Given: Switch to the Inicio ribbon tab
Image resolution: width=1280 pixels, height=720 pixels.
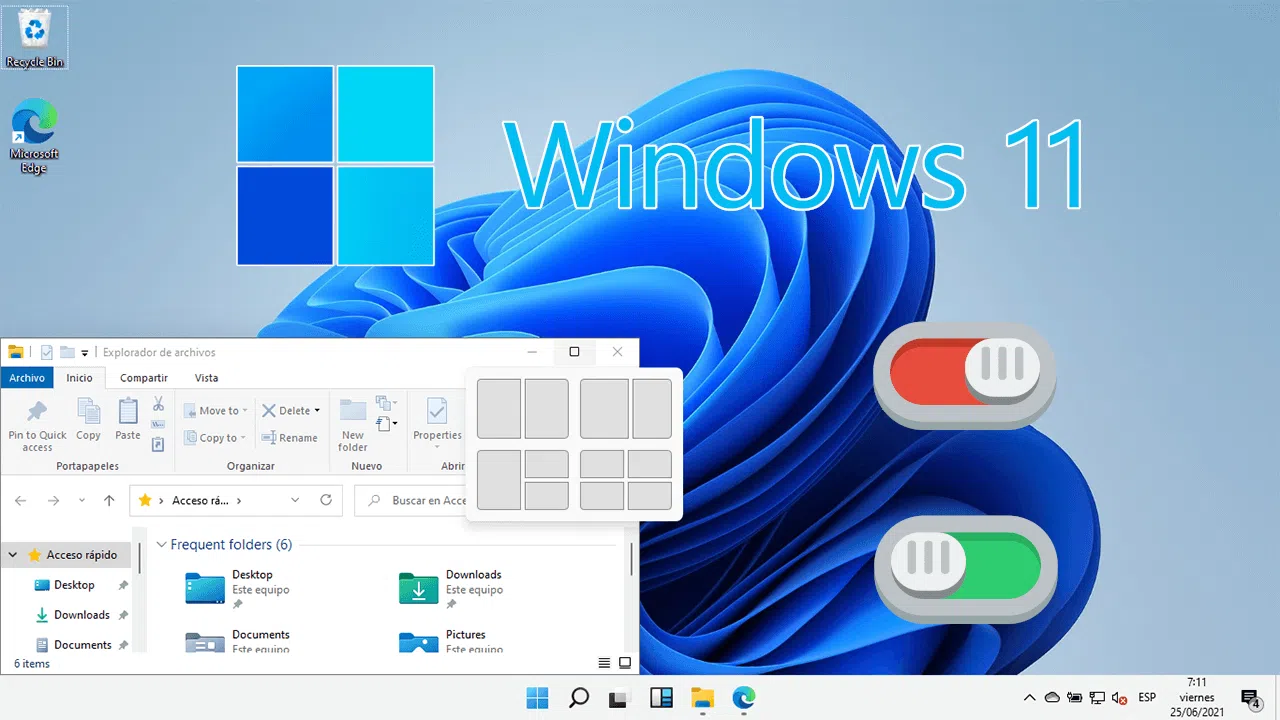Looking at the screenshot, I should 80,378.
